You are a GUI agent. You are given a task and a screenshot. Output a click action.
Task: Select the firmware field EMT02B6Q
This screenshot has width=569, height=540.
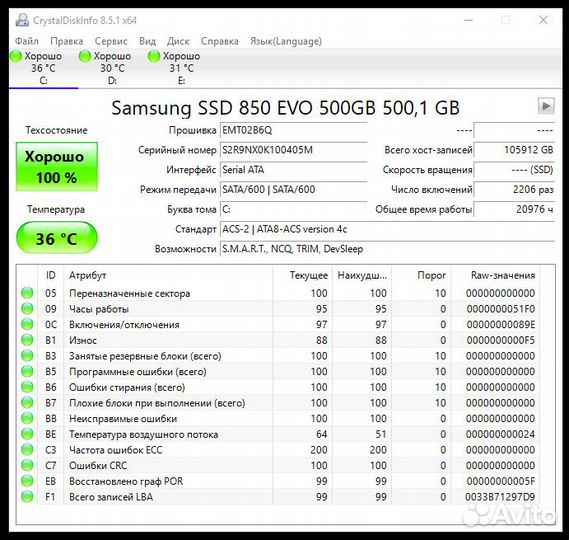(294, 130)
